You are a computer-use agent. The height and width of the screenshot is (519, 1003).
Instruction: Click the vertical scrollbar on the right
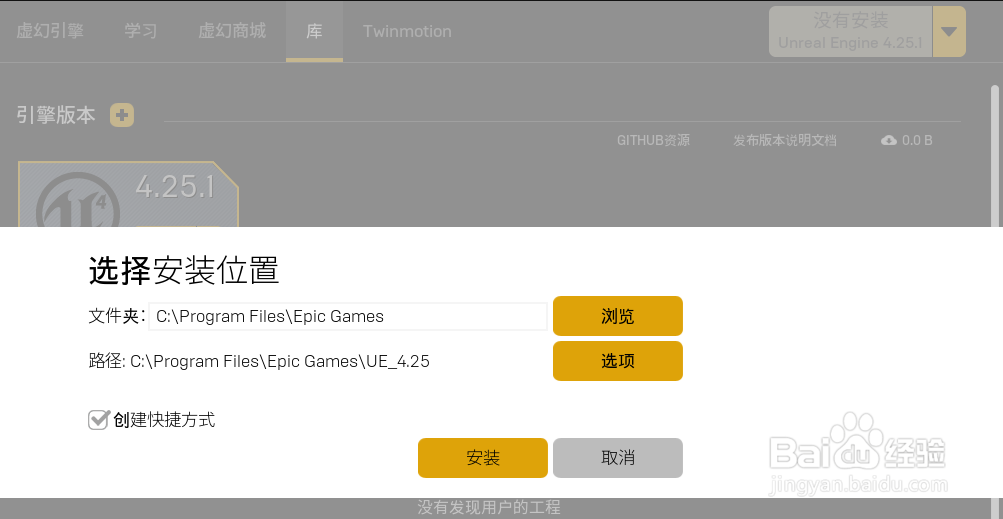[x=994, y=156]
